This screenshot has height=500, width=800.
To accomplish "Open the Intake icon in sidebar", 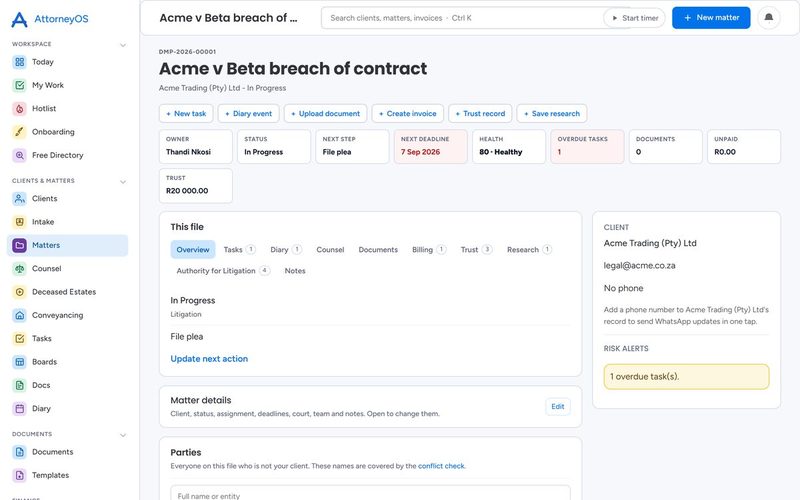I will tap(19, 222).
